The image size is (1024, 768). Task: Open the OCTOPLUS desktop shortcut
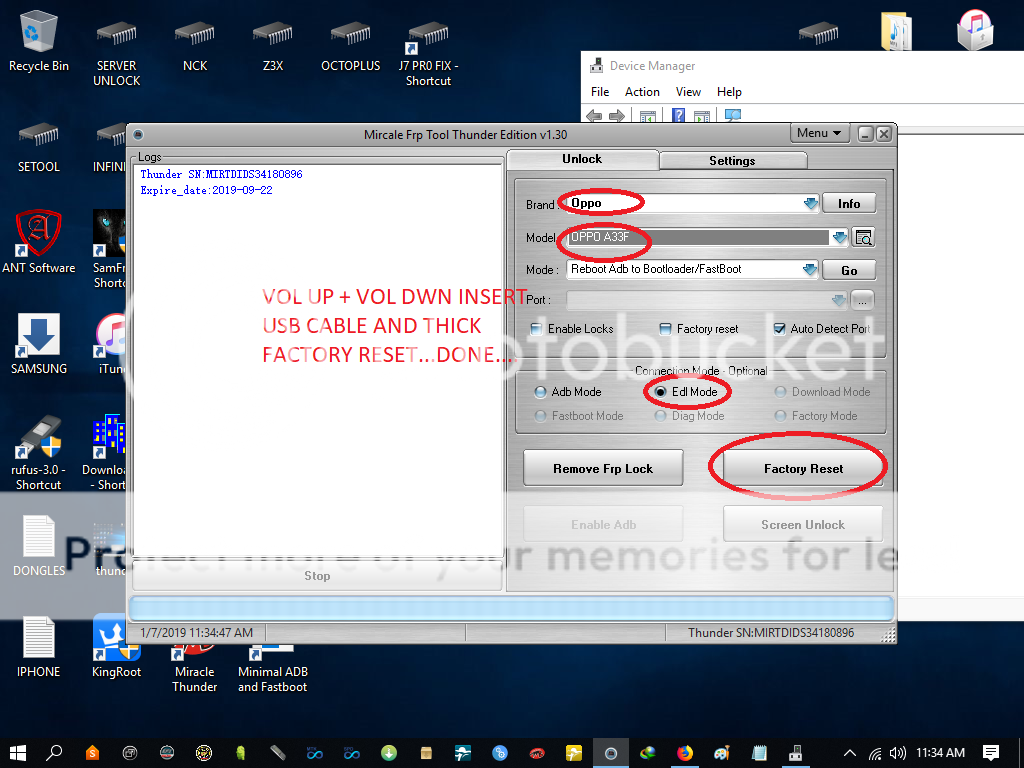pos(350,40)
